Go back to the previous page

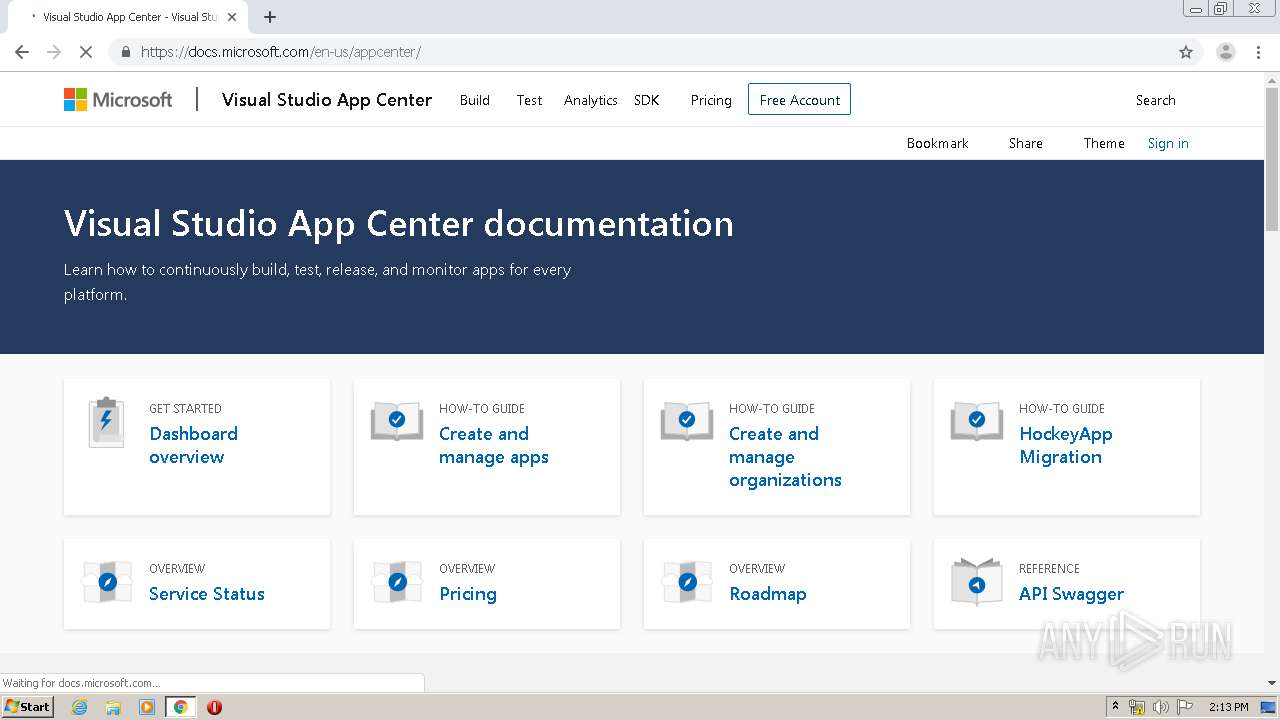pos(22,52)
